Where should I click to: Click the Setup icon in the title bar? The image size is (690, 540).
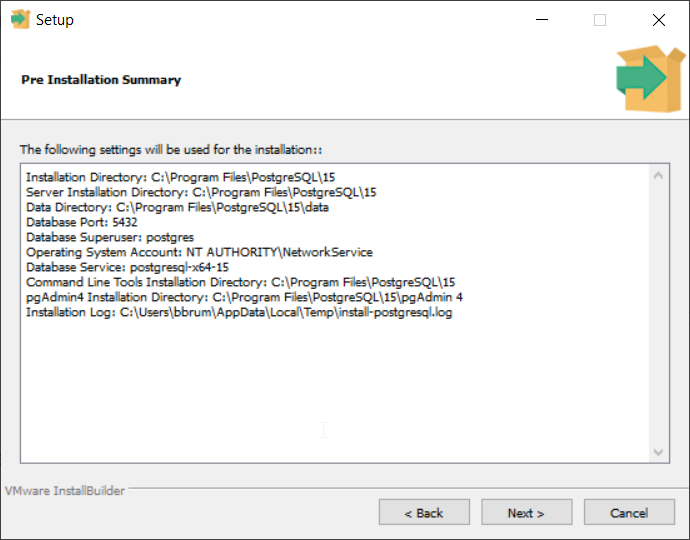20,20
